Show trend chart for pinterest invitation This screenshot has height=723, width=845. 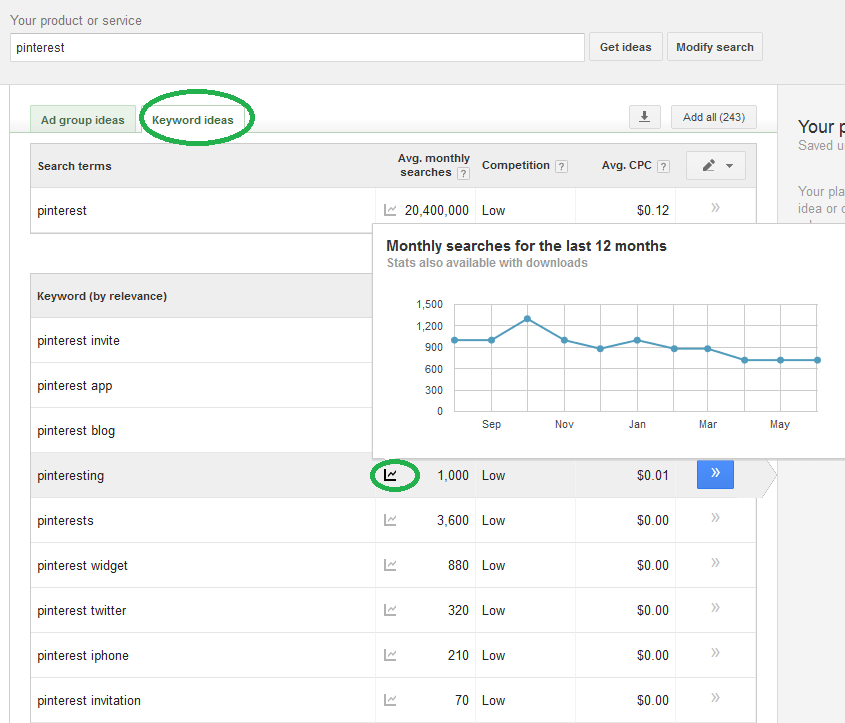coord(390,700)
